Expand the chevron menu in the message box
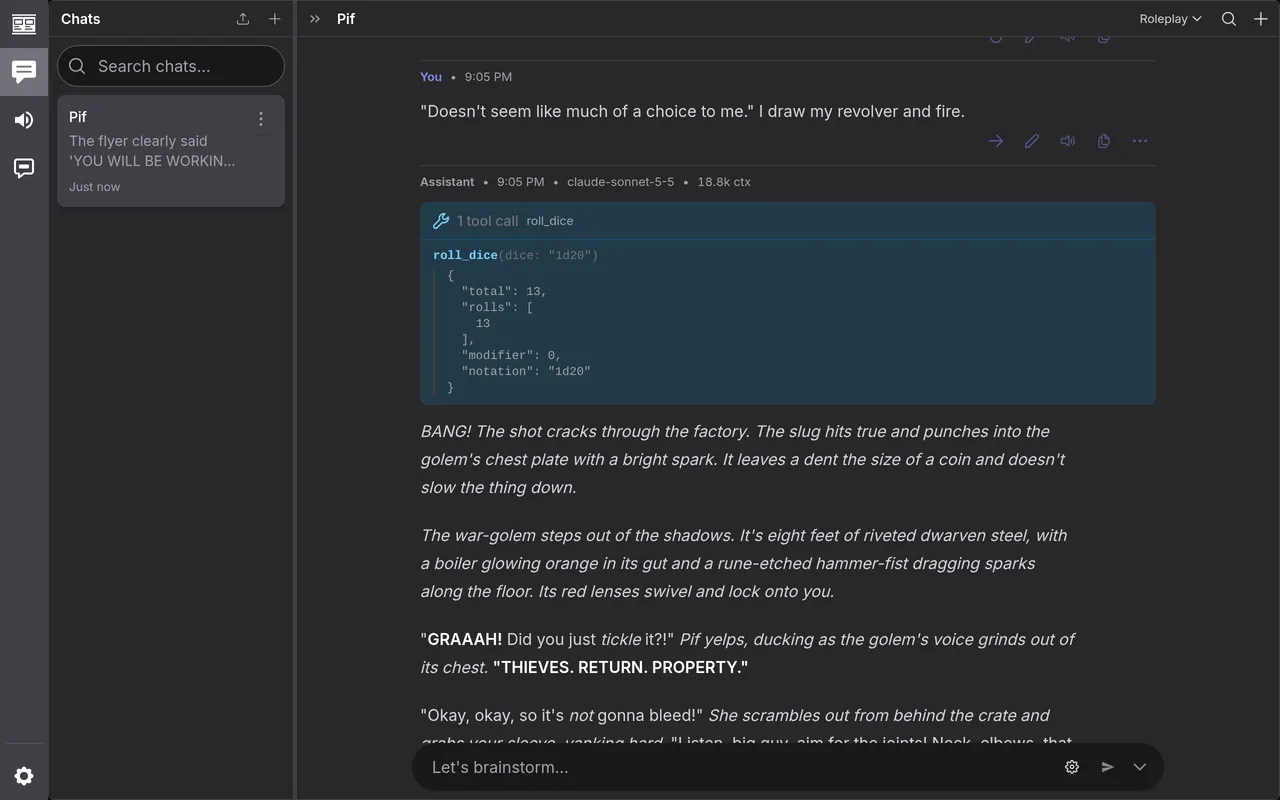 point(1140,767)
